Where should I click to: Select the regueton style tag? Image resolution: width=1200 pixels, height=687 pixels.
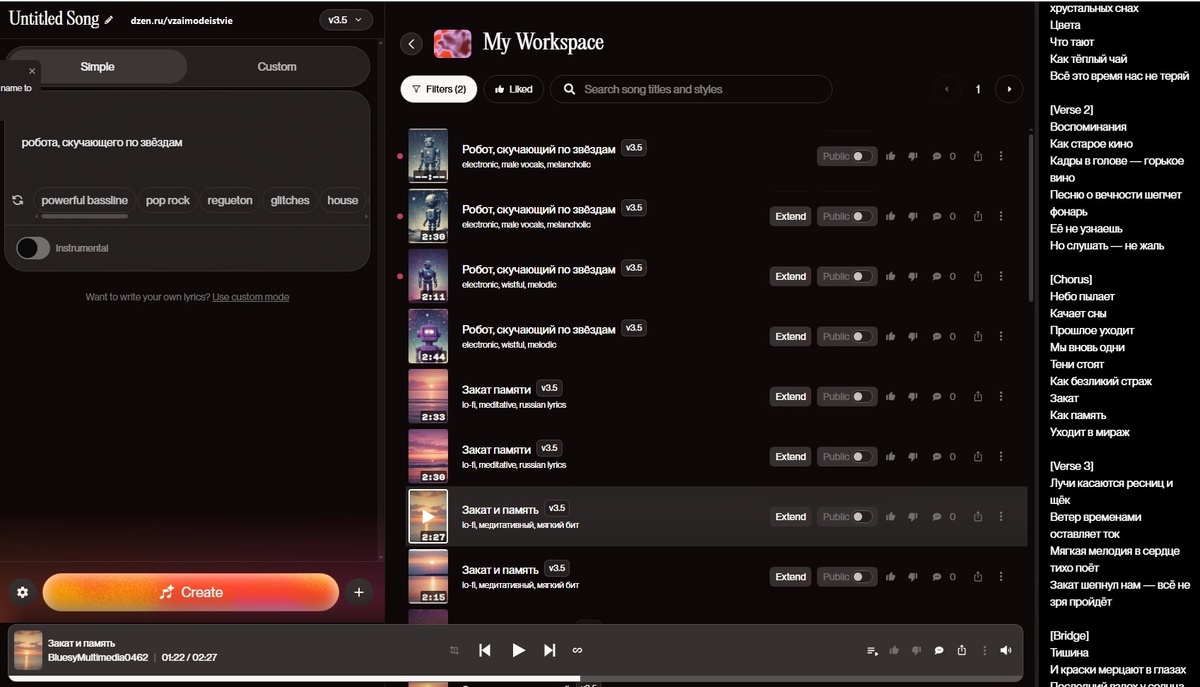[x=230, y=200]
